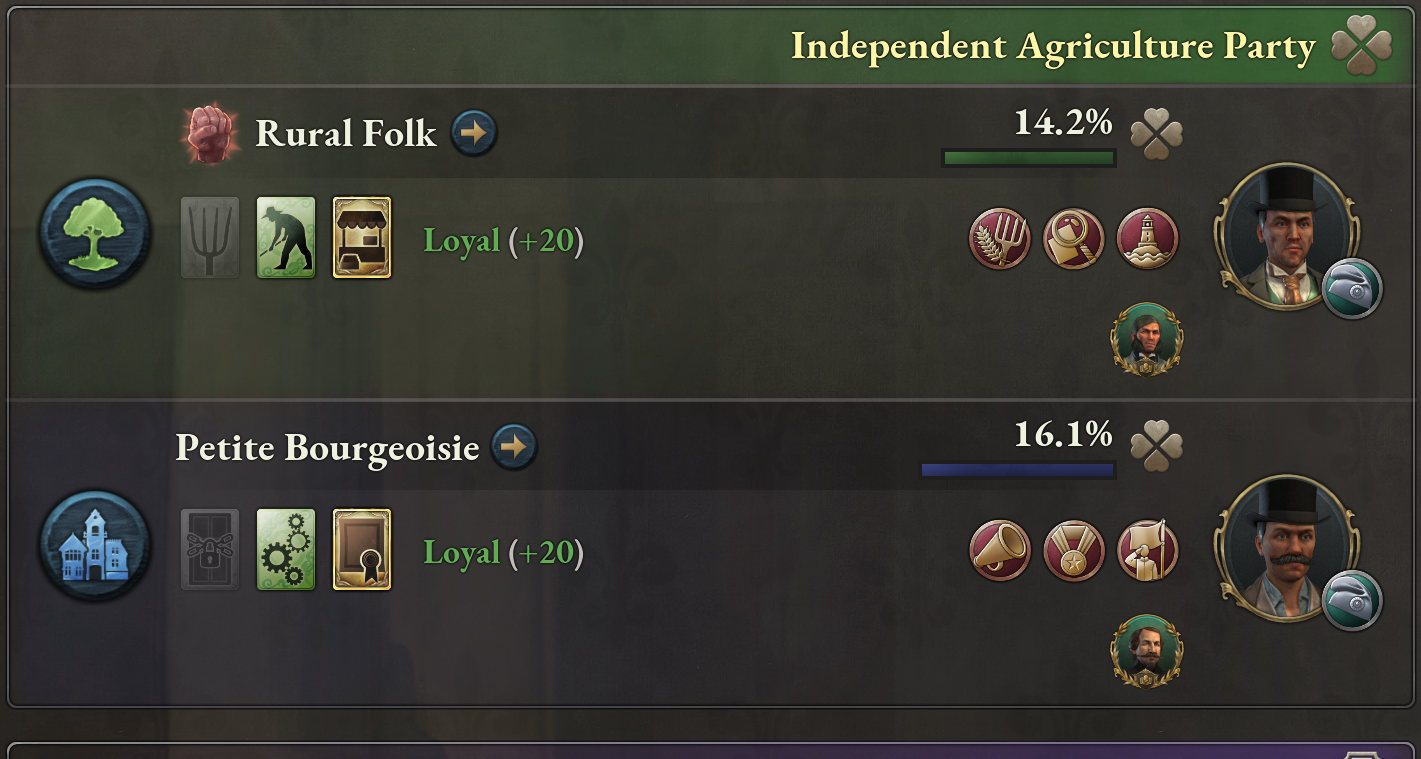Click the Petite Bourgeoisie blue clout bar
Screen dimensions: 1421x759
click(1017, 470)
